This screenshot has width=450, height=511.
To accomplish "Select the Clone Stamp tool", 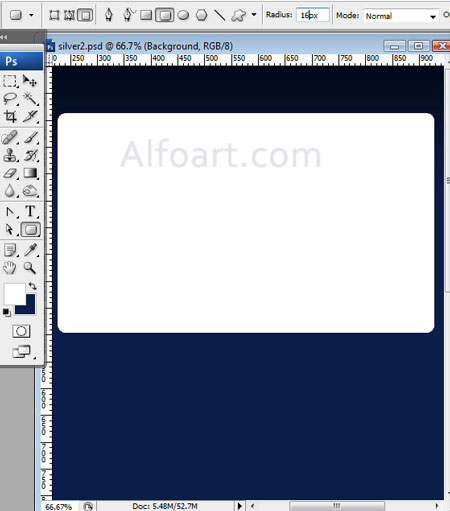I will coord(10,155).
